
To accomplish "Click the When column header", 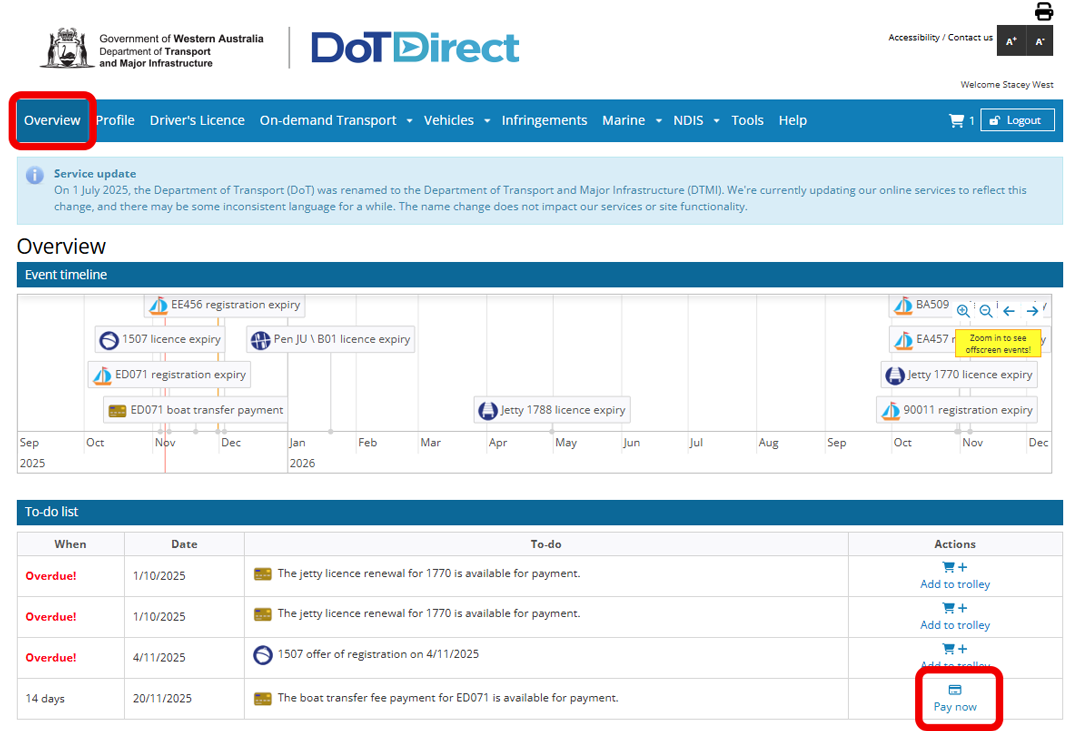I will (70, 544).
